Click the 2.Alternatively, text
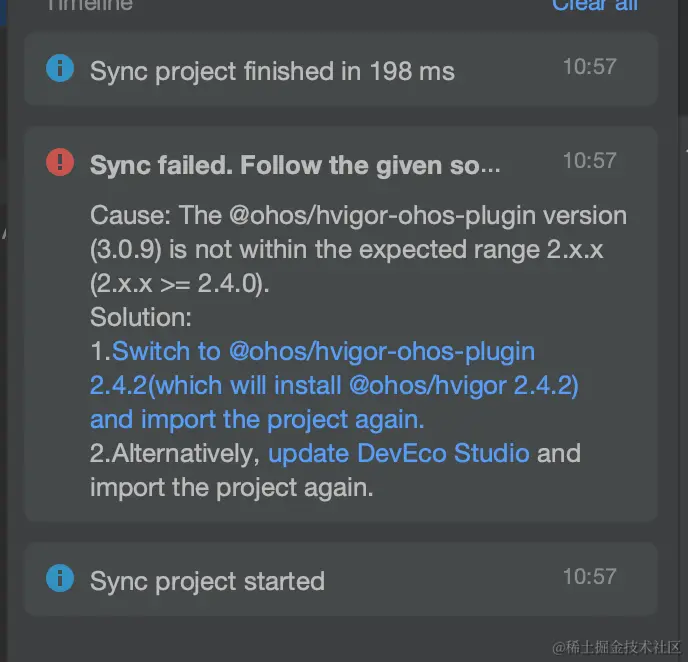The width and height of the screenshot is (688, 662). click(x=176, y=453)
